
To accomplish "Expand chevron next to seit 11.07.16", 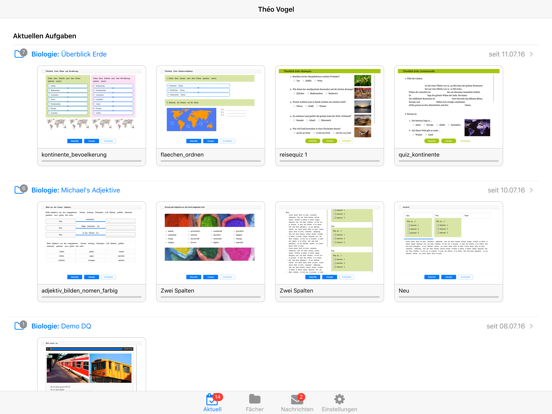I will coord(531,54).
